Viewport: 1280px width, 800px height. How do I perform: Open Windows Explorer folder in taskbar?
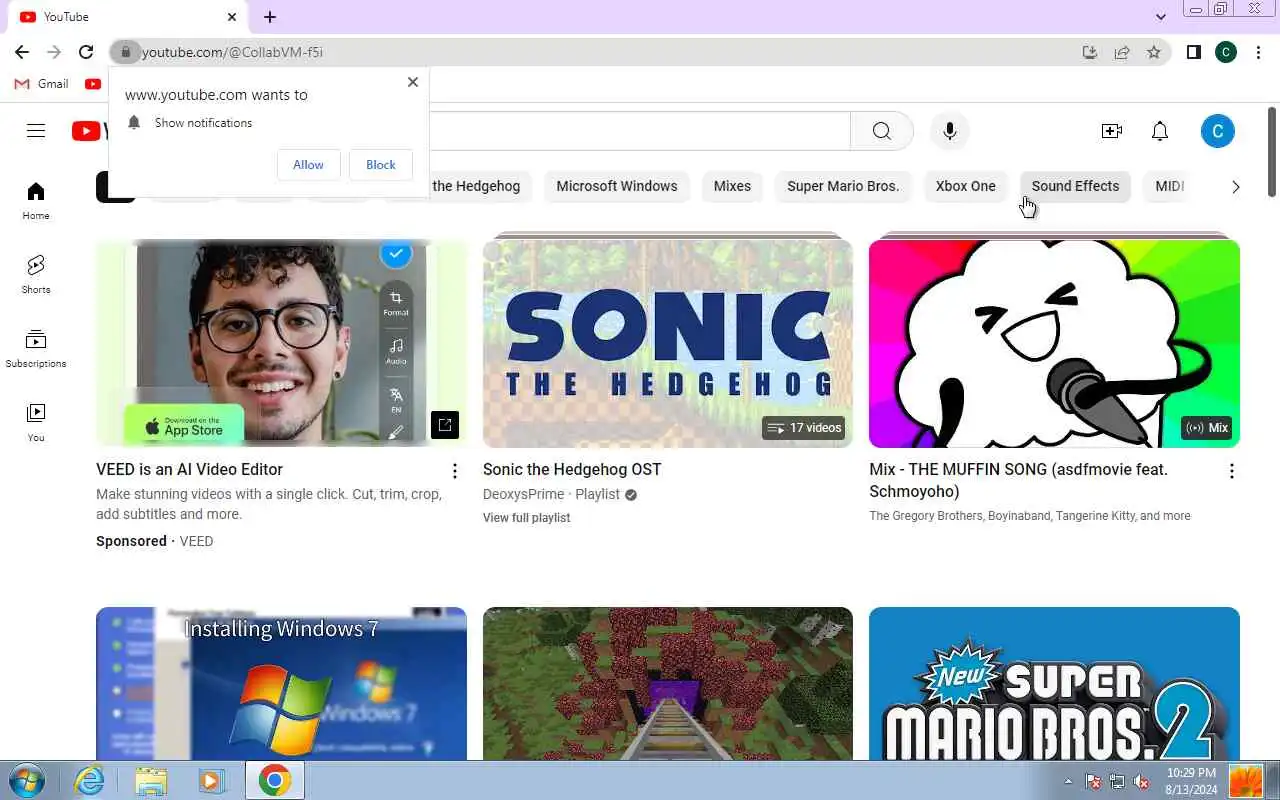tap(151, 780)
